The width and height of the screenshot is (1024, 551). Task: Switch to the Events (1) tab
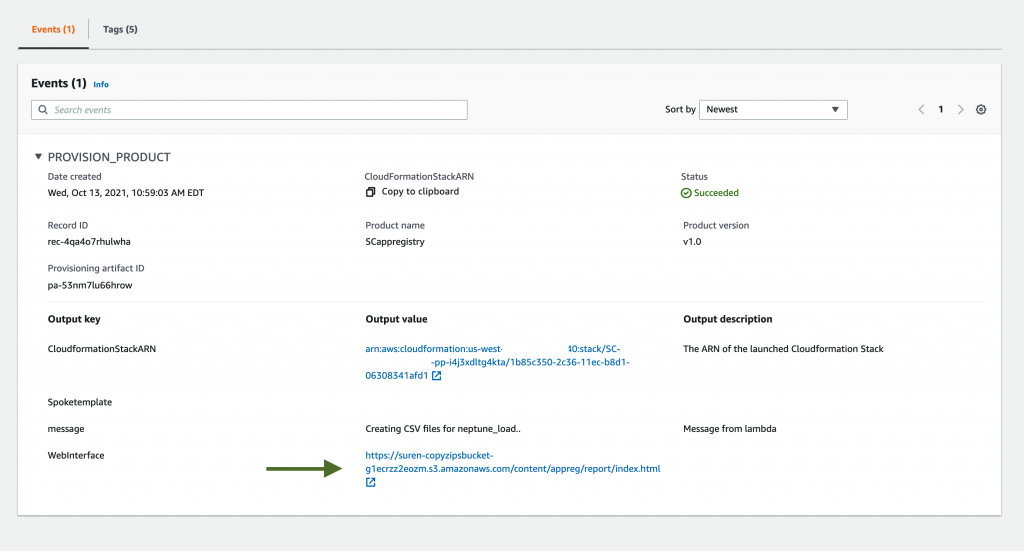click(54, 29)
